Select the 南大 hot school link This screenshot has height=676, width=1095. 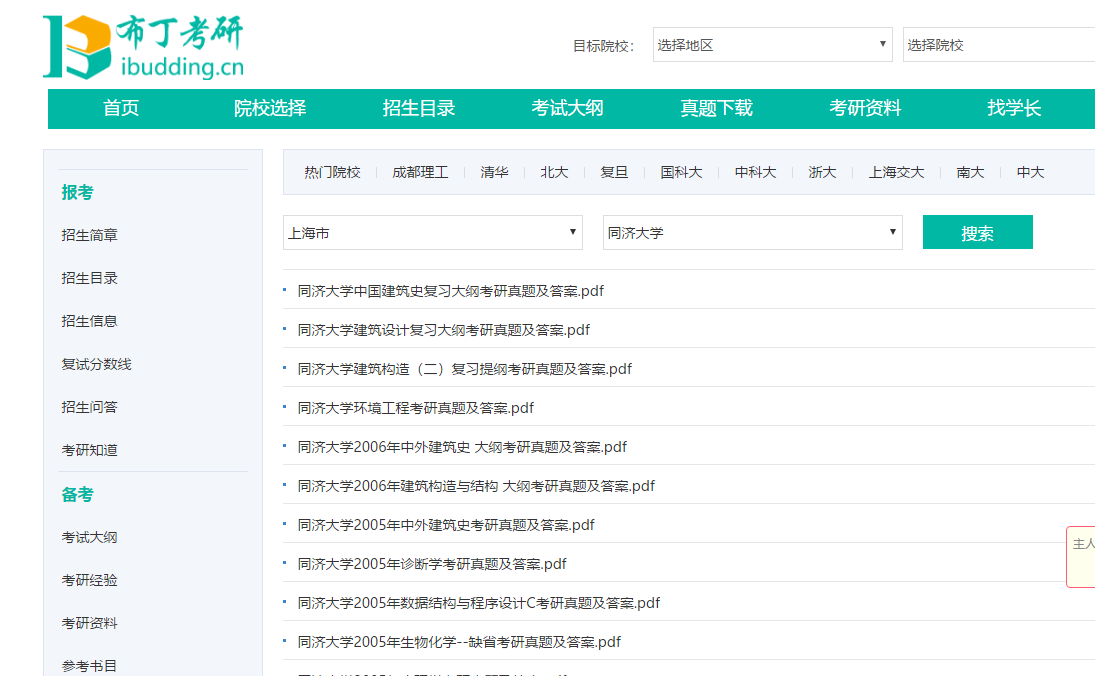coord(970,172)
